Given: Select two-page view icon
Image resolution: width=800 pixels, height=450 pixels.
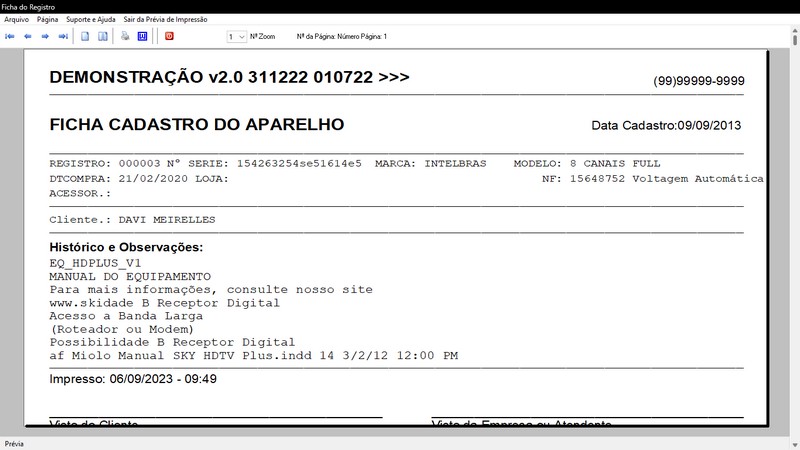Looking at the screenshot, I should point(103,36).
